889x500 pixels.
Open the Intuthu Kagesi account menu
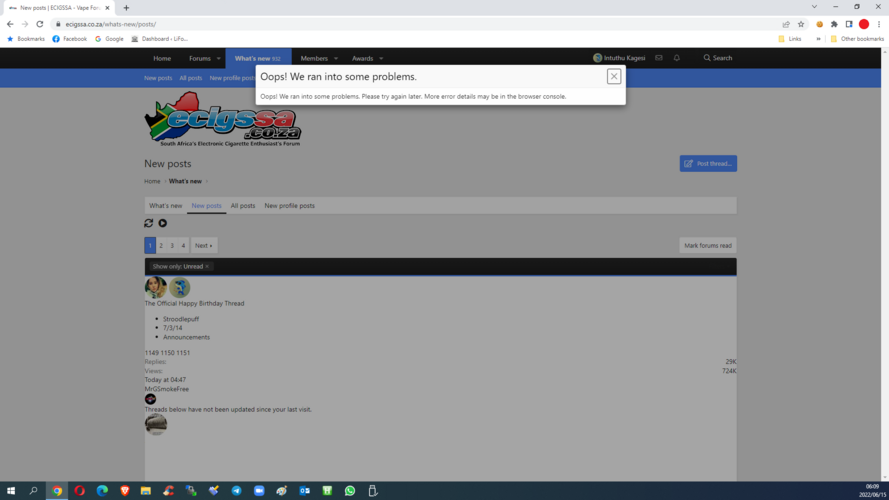[x=619, y=58]
